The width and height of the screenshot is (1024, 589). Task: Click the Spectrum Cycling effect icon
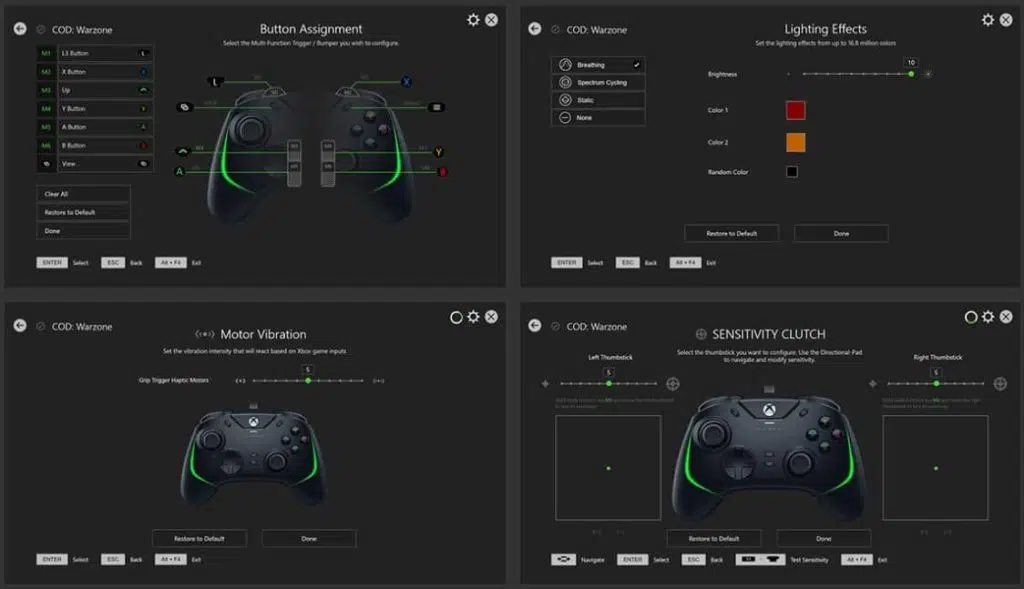click(x=566, y=82)
